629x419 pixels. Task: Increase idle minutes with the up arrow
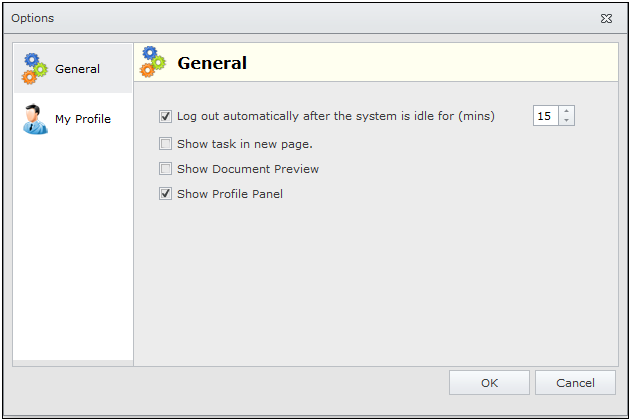coord(567,111)
